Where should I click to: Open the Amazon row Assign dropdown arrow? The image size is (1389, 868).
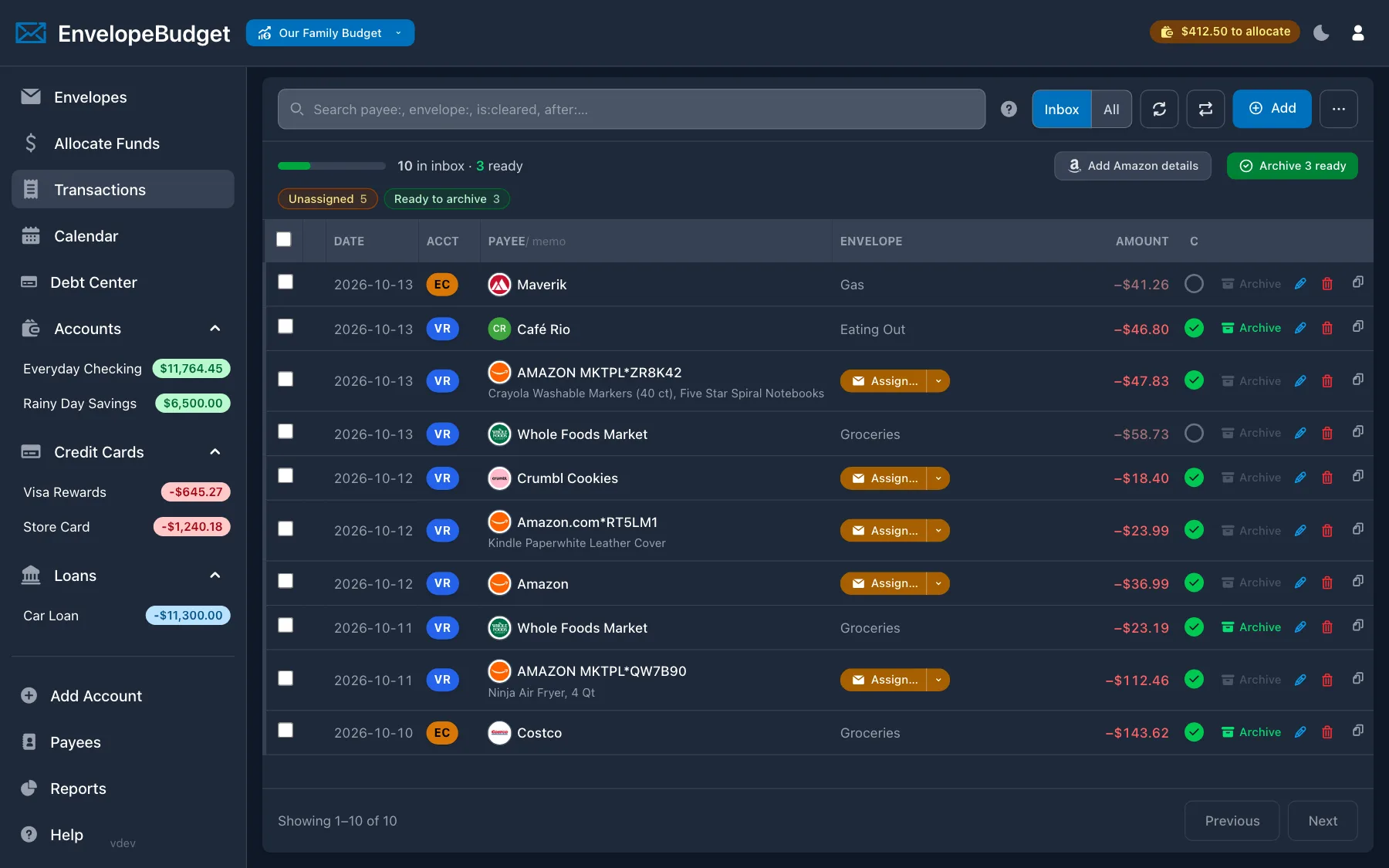point(938,583)
